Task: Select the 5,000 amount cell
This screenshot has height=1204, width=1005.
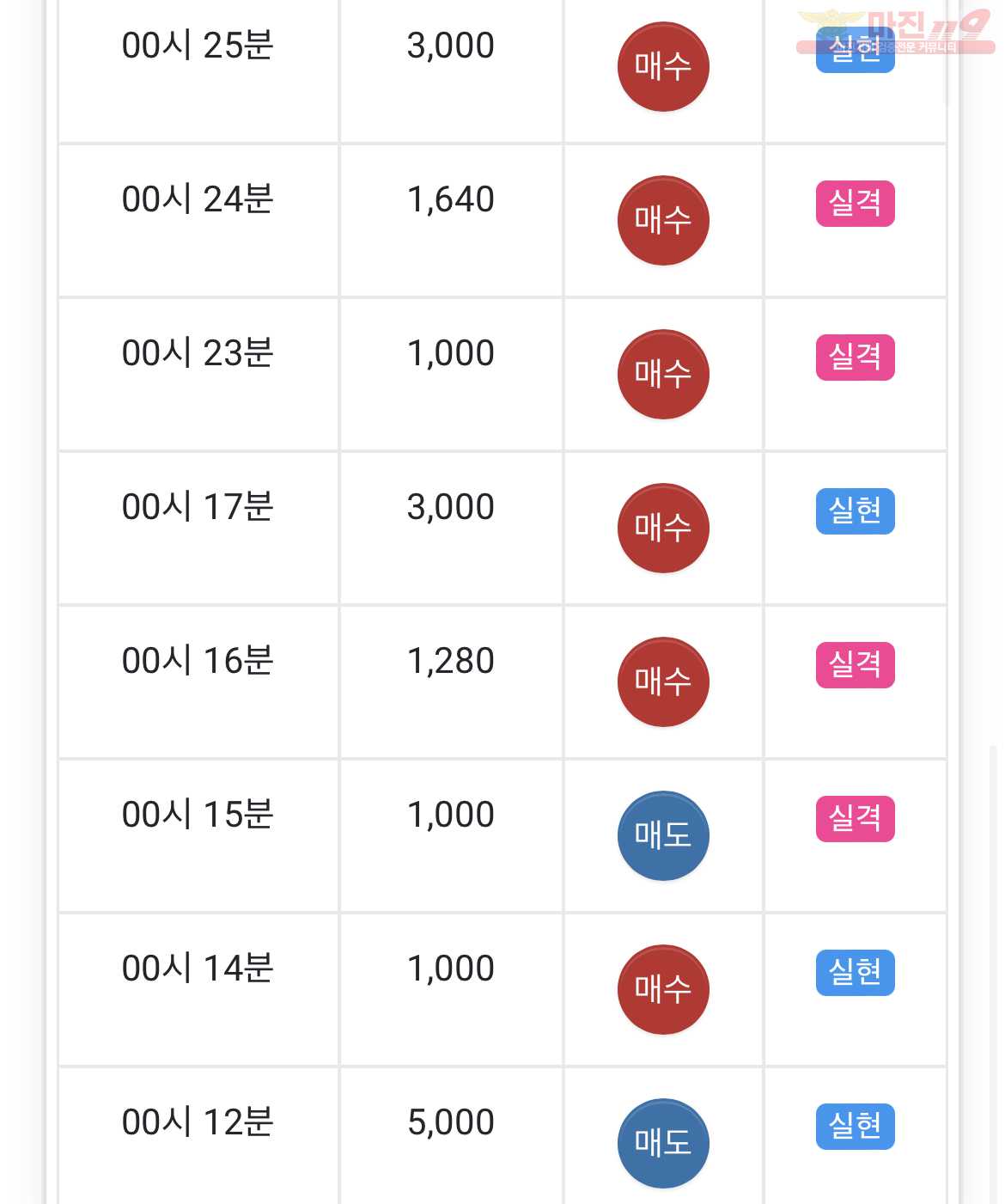Action: (451, 1136)
